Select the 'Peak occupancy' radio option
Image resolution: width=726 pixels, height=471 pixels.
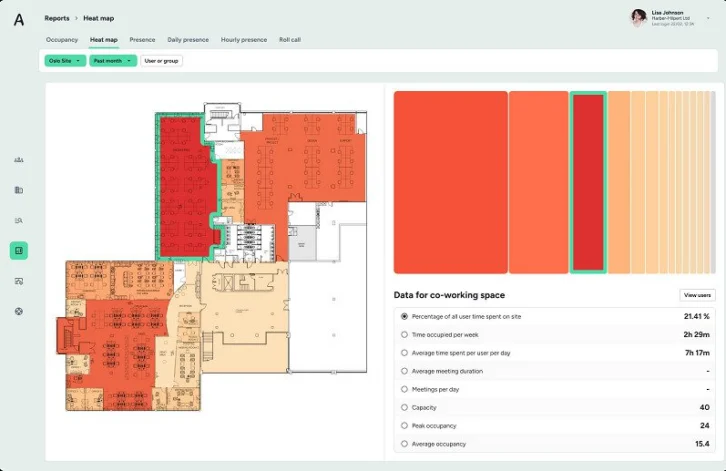pos(404,425)
